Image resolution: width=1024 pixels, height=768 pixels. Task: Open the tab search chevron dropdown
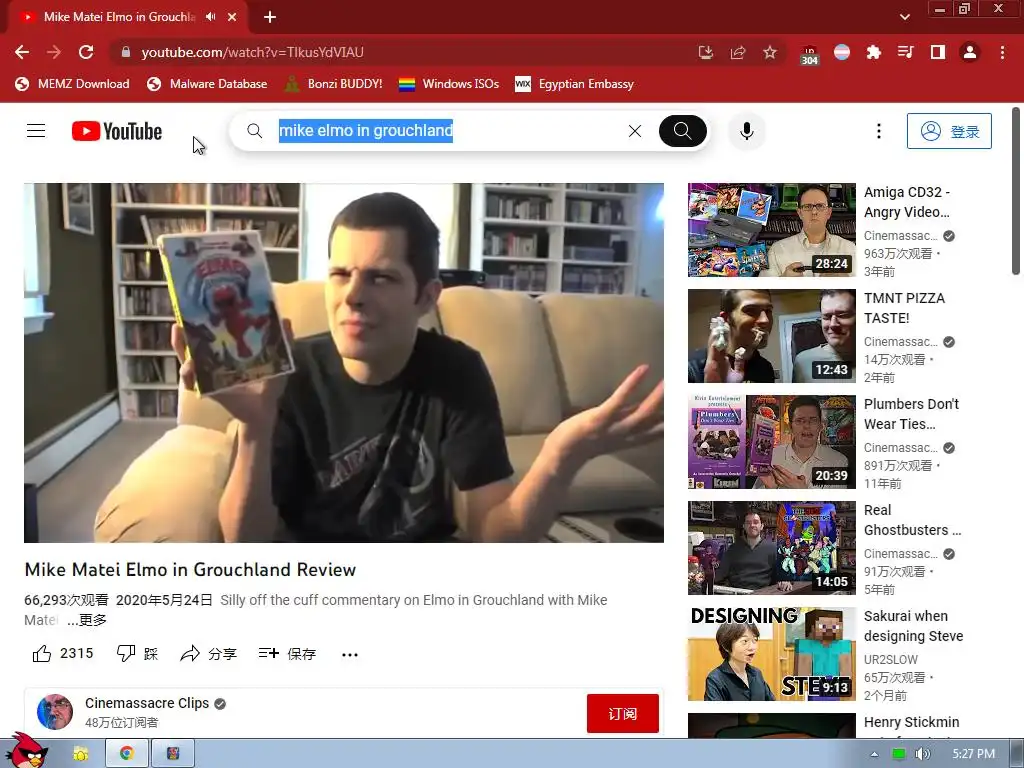coord(904,17)
